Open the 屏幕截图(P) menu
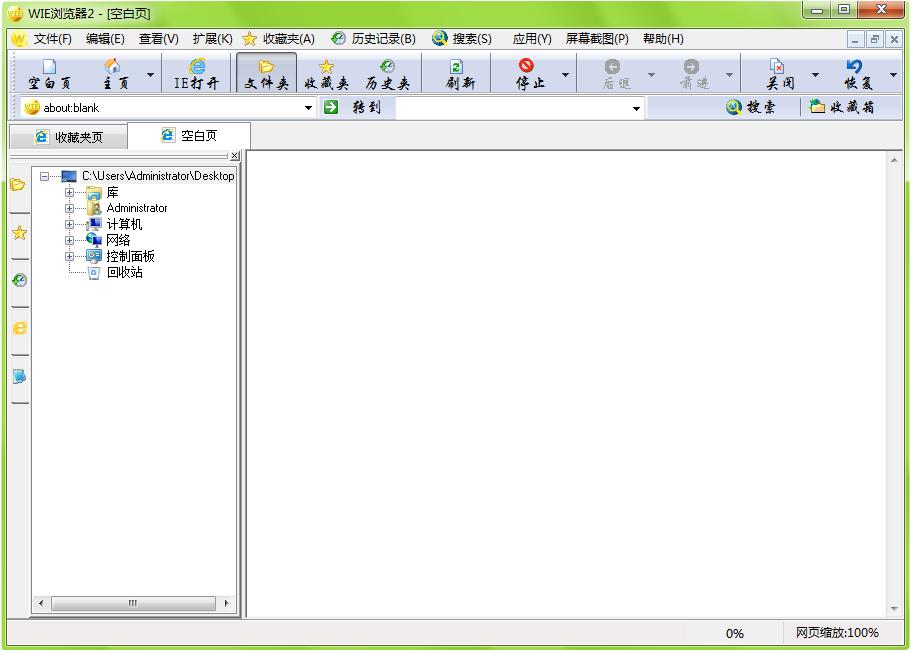This screenshot has width=911, height=652. [597, 39]
